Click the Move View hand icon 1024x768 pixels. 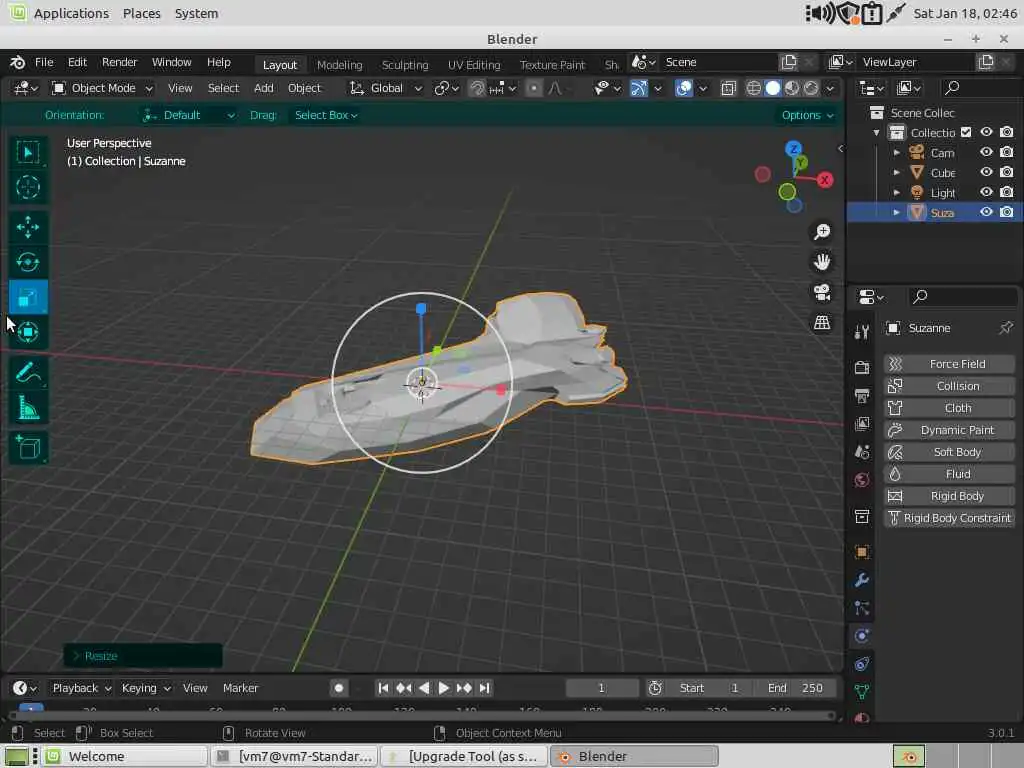(822, 262)
